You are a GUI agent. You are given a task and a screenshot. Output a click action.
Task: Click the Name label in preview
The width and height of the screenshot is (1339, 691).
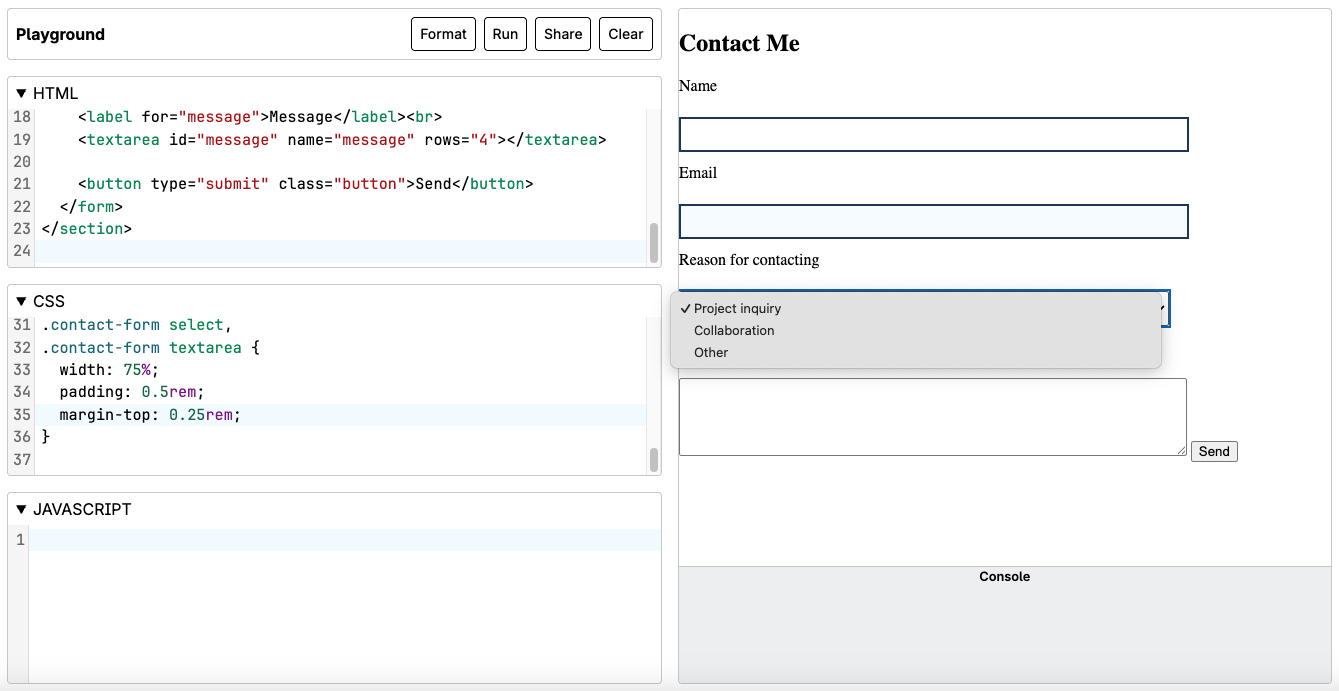[698, 86]
